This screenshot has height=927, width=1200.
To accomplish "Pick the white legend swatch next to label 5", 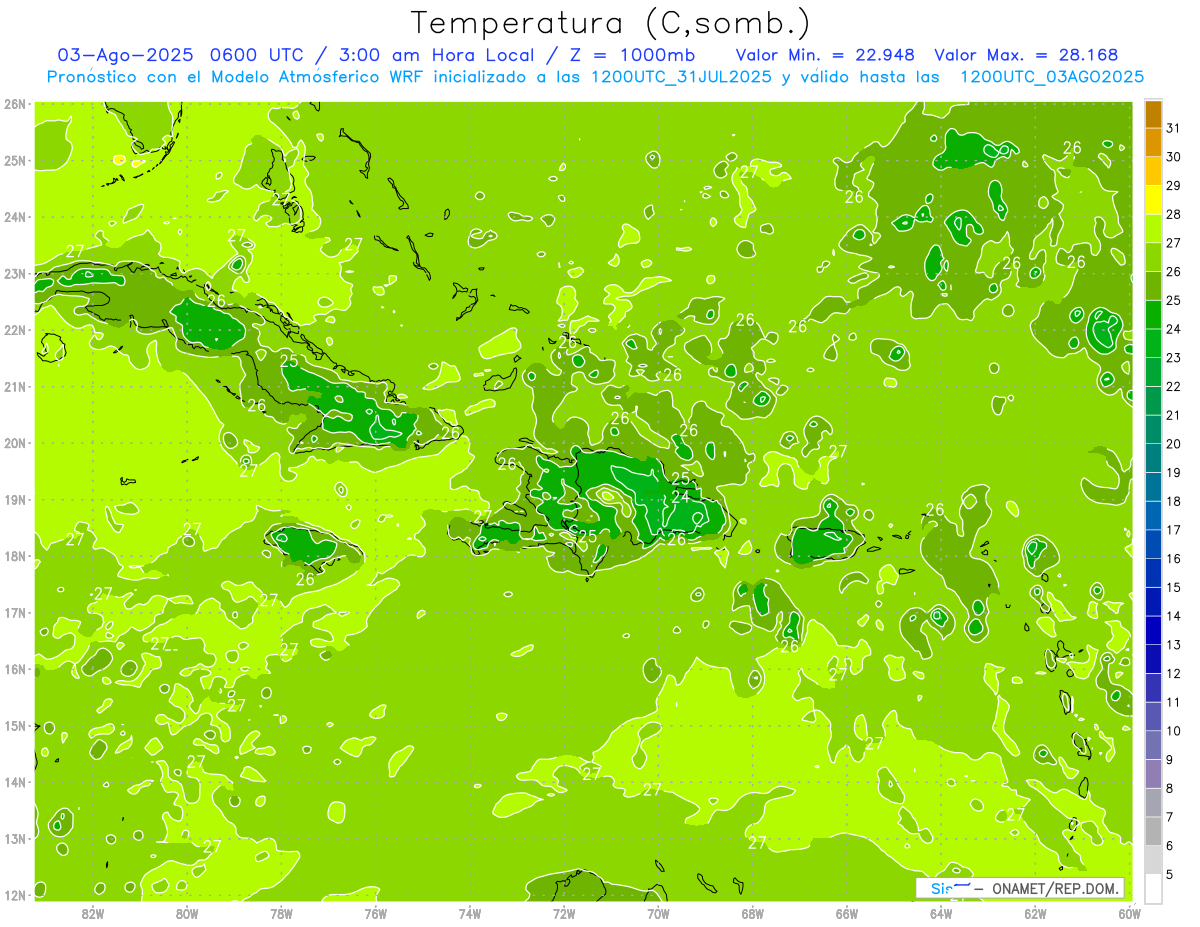I will 1153,888.
